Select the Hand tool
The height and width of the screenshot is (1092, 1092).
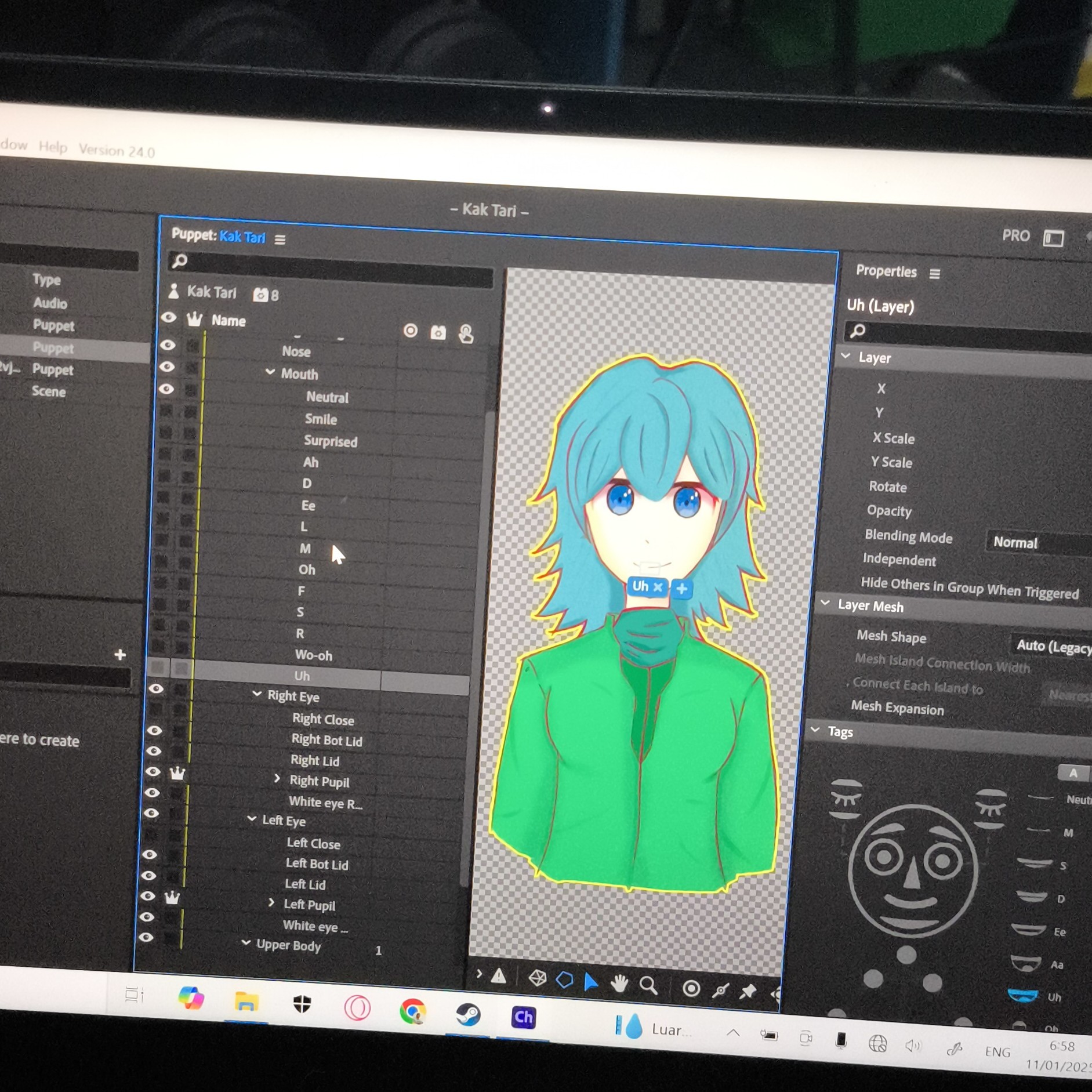coord(619,984)
